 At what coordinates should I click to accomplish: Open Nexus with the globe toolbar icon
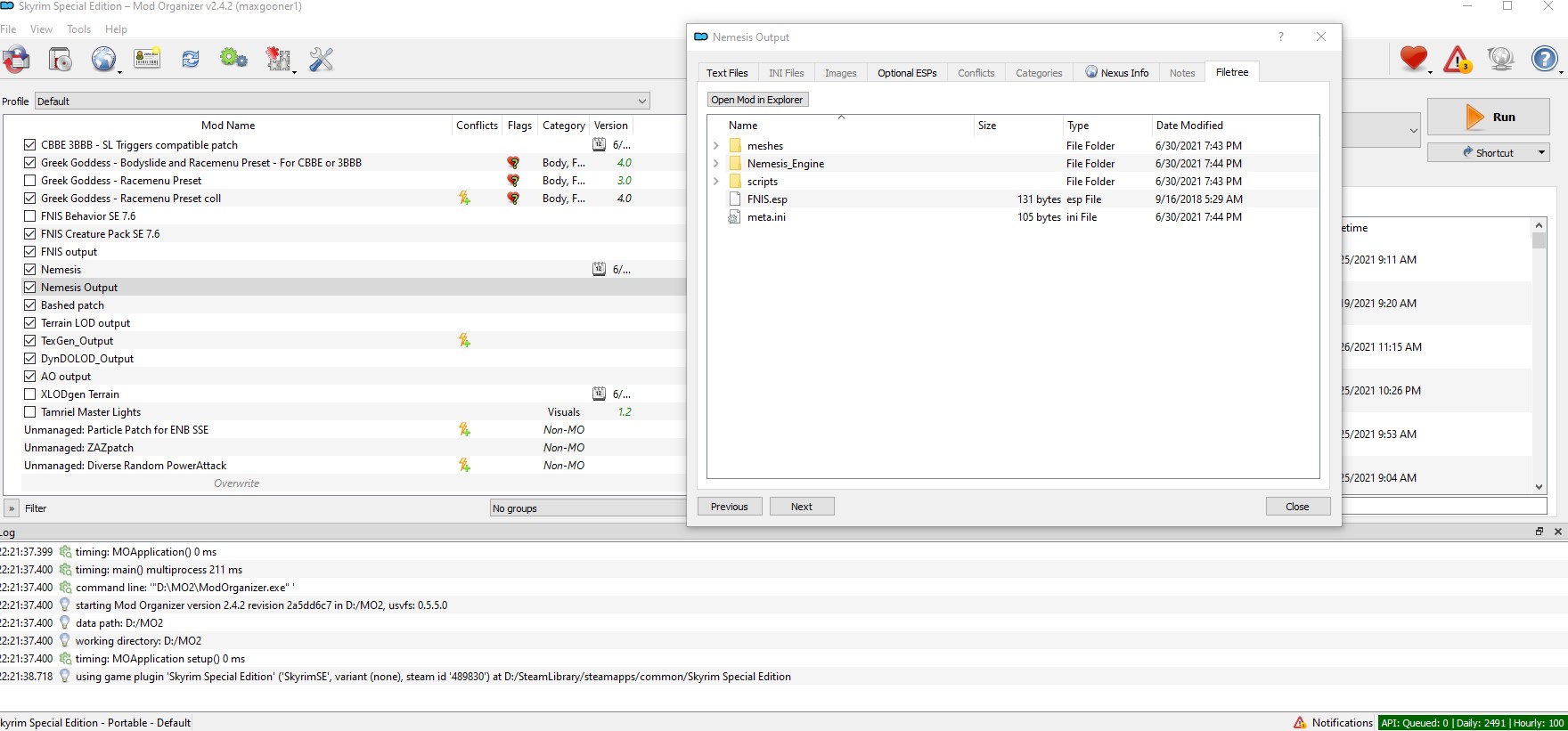pyautogui.click(x=104, y=60)
